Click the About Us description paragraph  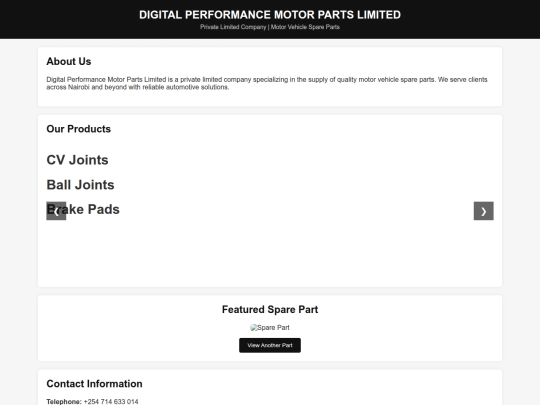[x=267, y=83]
